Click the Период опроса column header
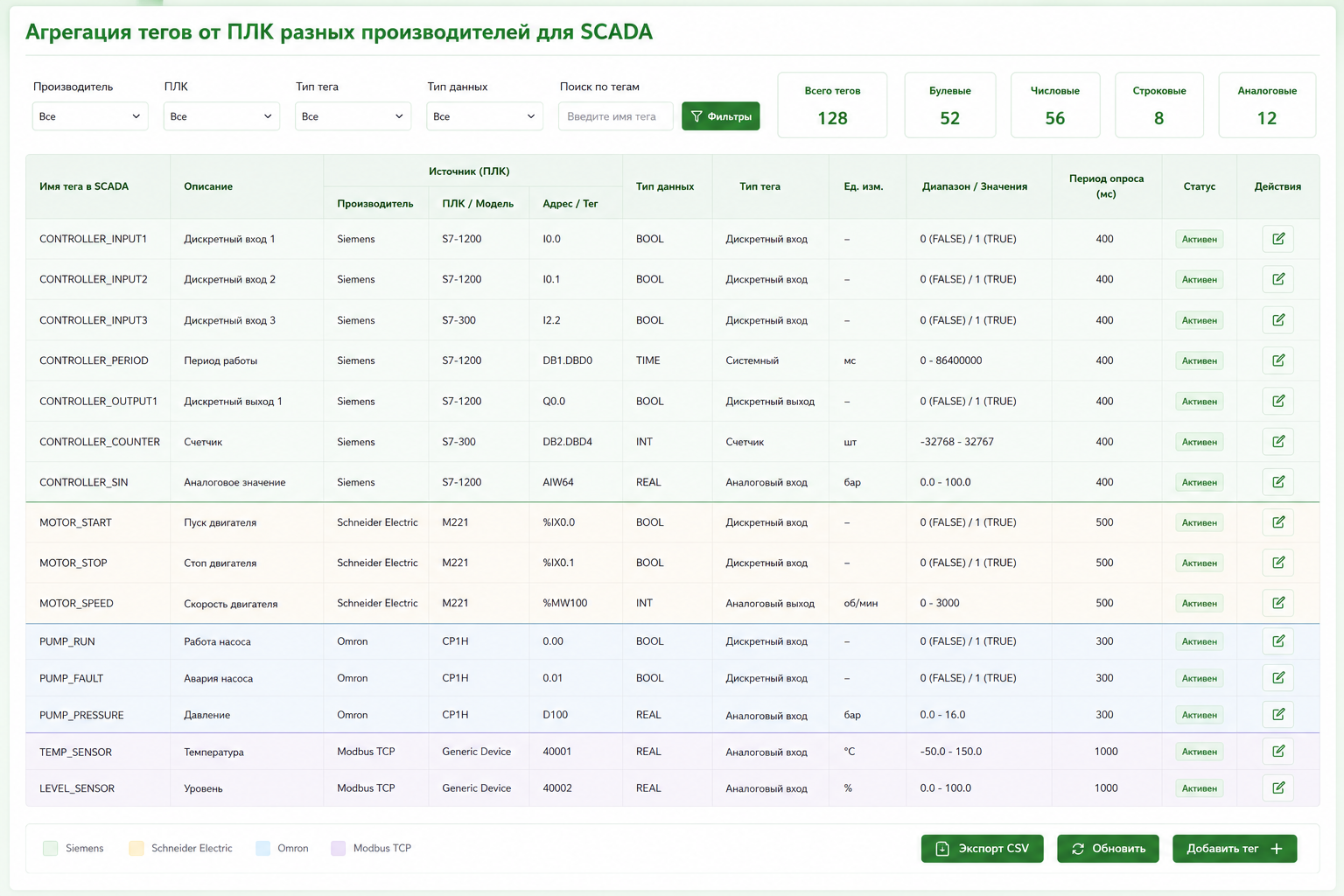 pos(1106,186)
